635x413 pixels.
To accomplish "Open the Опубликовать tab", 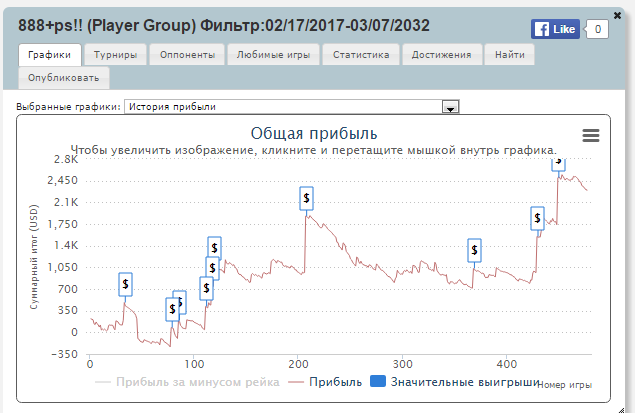I will (x=64, y=78).
